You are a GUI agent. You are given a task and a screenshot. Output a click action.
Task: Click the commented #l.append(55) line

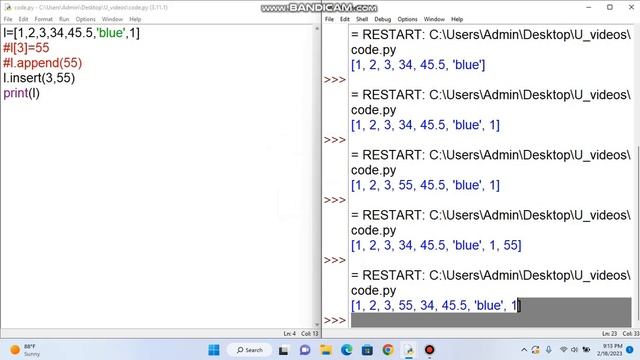(42, 63)
